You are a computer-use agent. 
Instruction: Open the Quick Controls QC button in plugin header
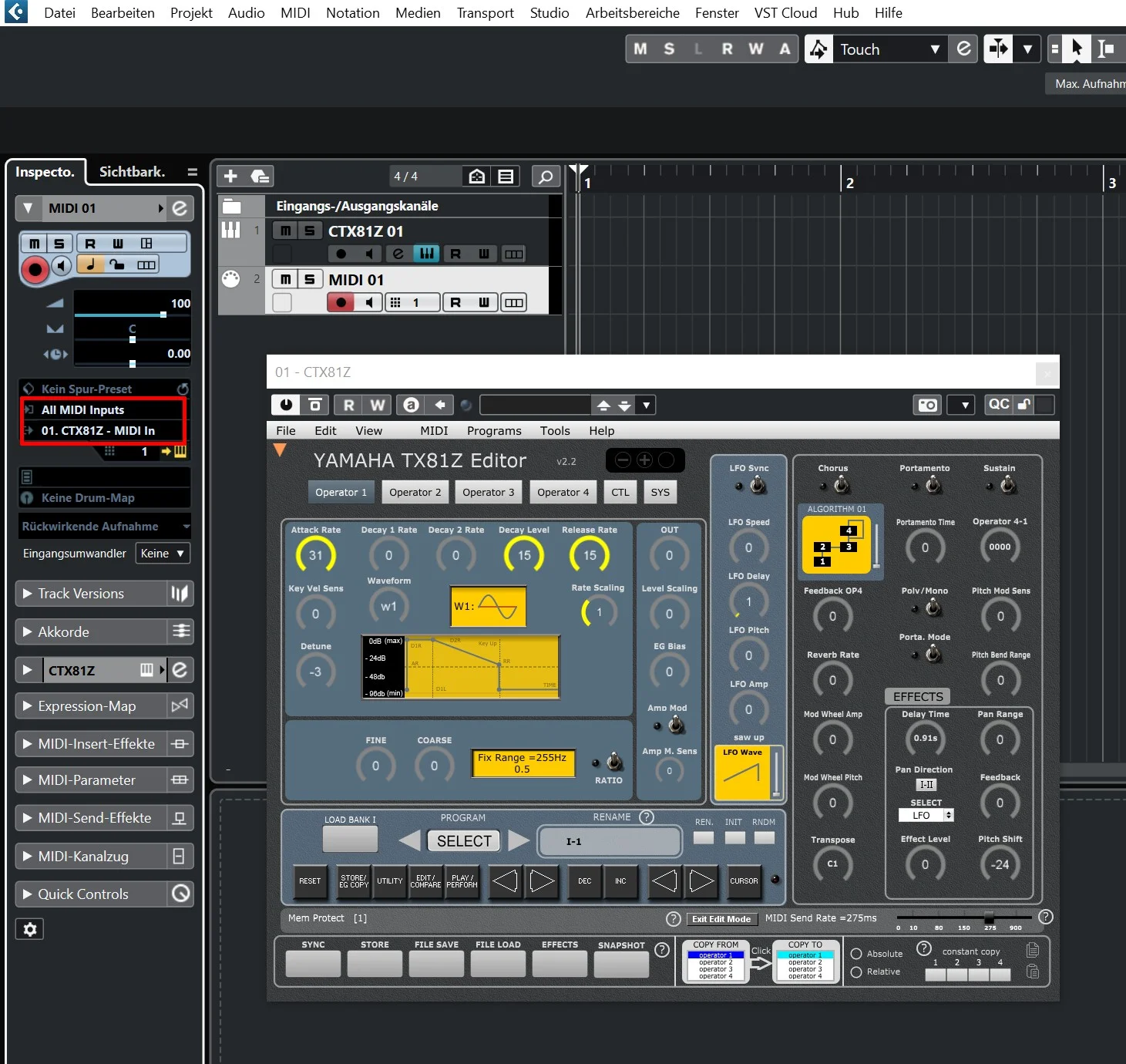[x=999, y=405]
